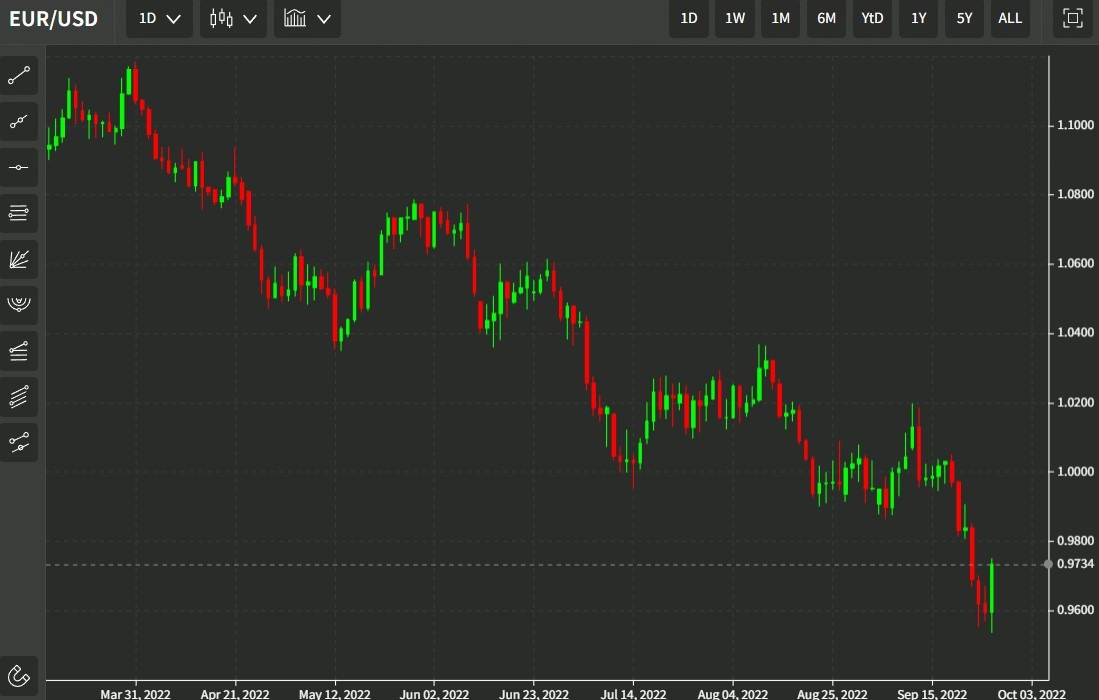Select the horizontal line drawing tool
Screen dimensions: 1099x700
(19, 167)
